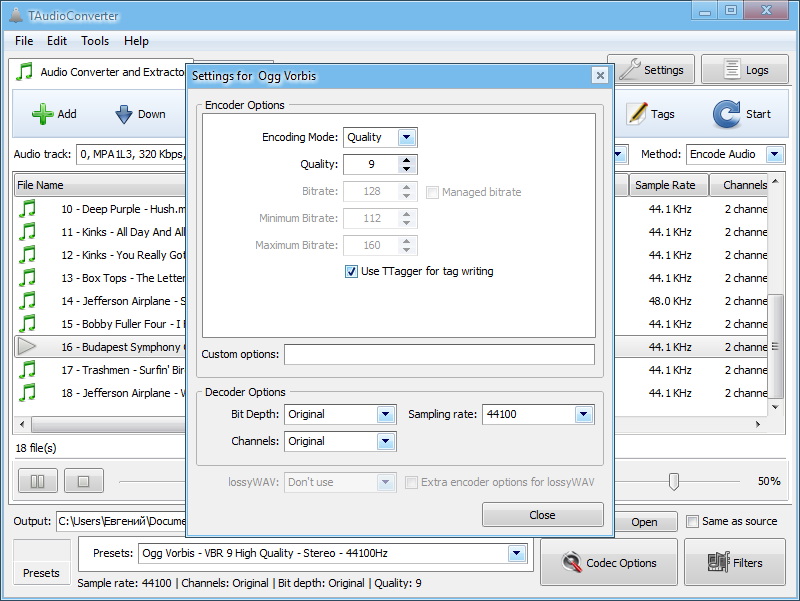The width and height of the screenshot is (800, 601).
Task: Select the Audio Converter and Extractor tab
Action: point(101,72)
